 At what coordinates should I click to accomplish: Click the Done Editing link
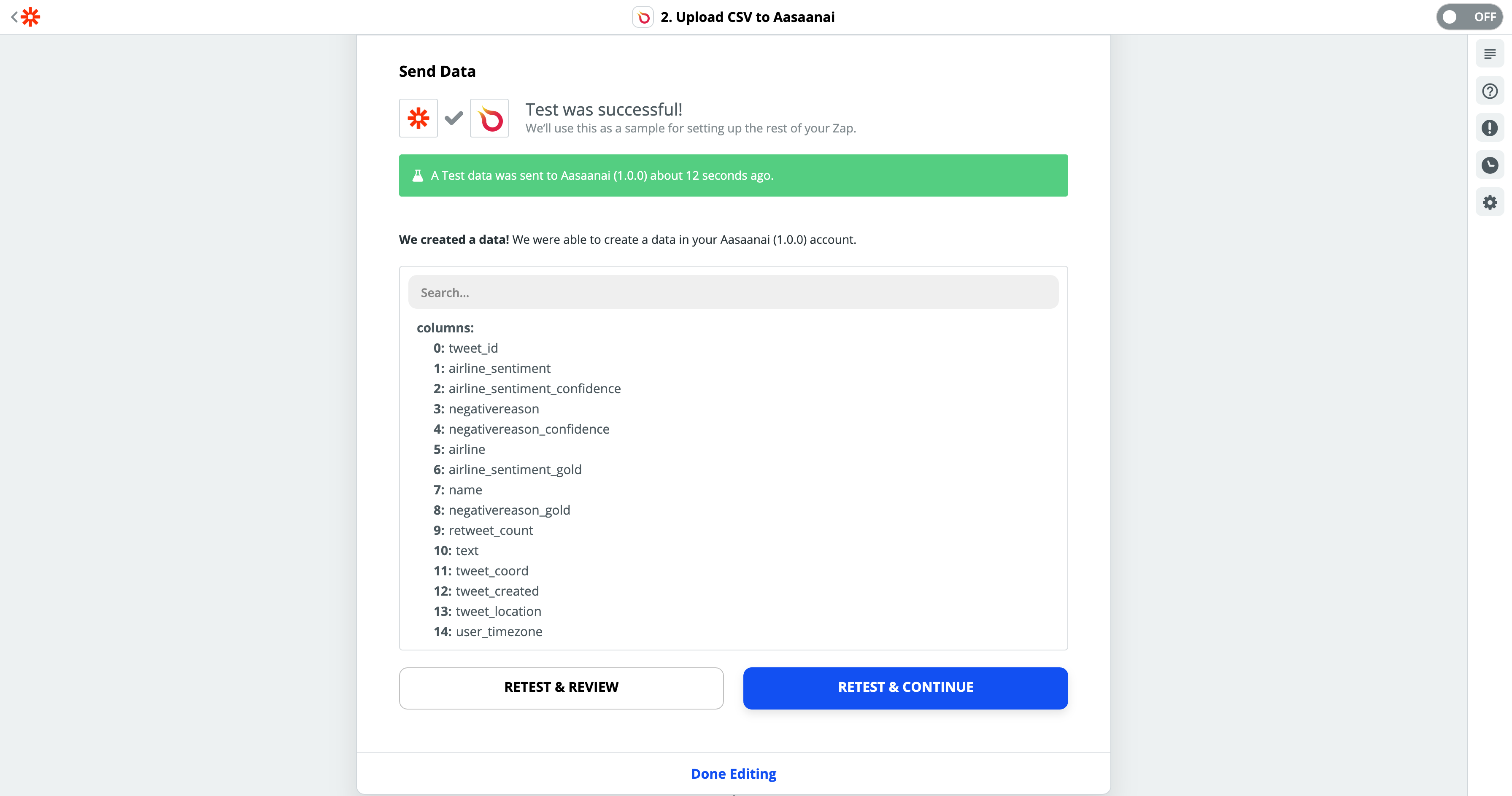point(733,774)
